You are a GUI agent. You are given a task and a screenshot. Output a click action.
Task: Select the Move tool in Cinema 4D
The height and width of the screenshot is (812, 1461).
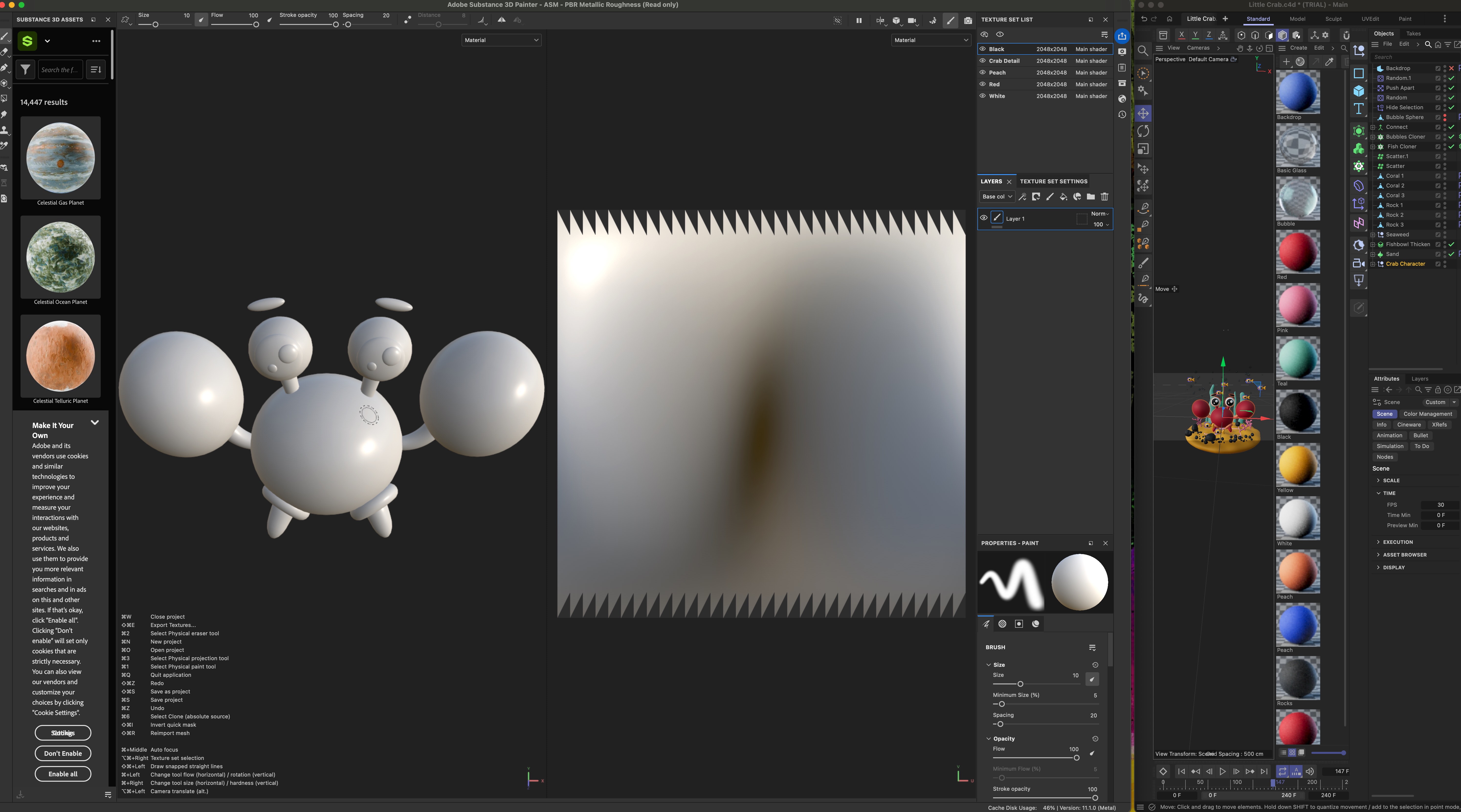[x=1143, y=113]
